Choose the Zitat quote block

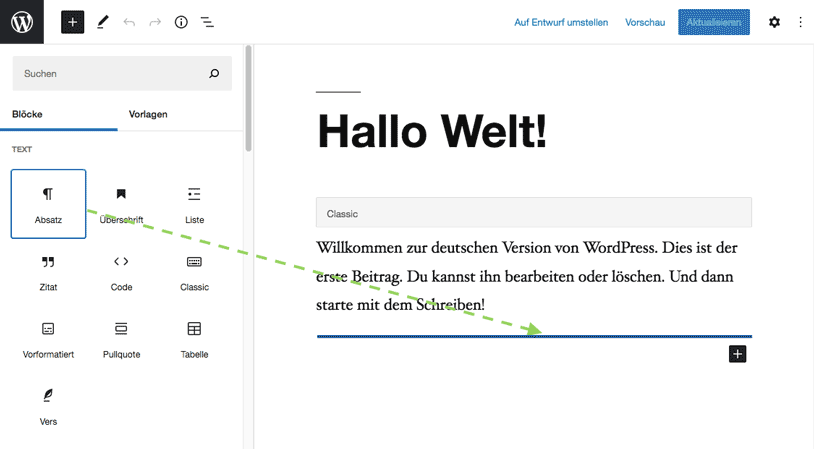coord(48,271)
